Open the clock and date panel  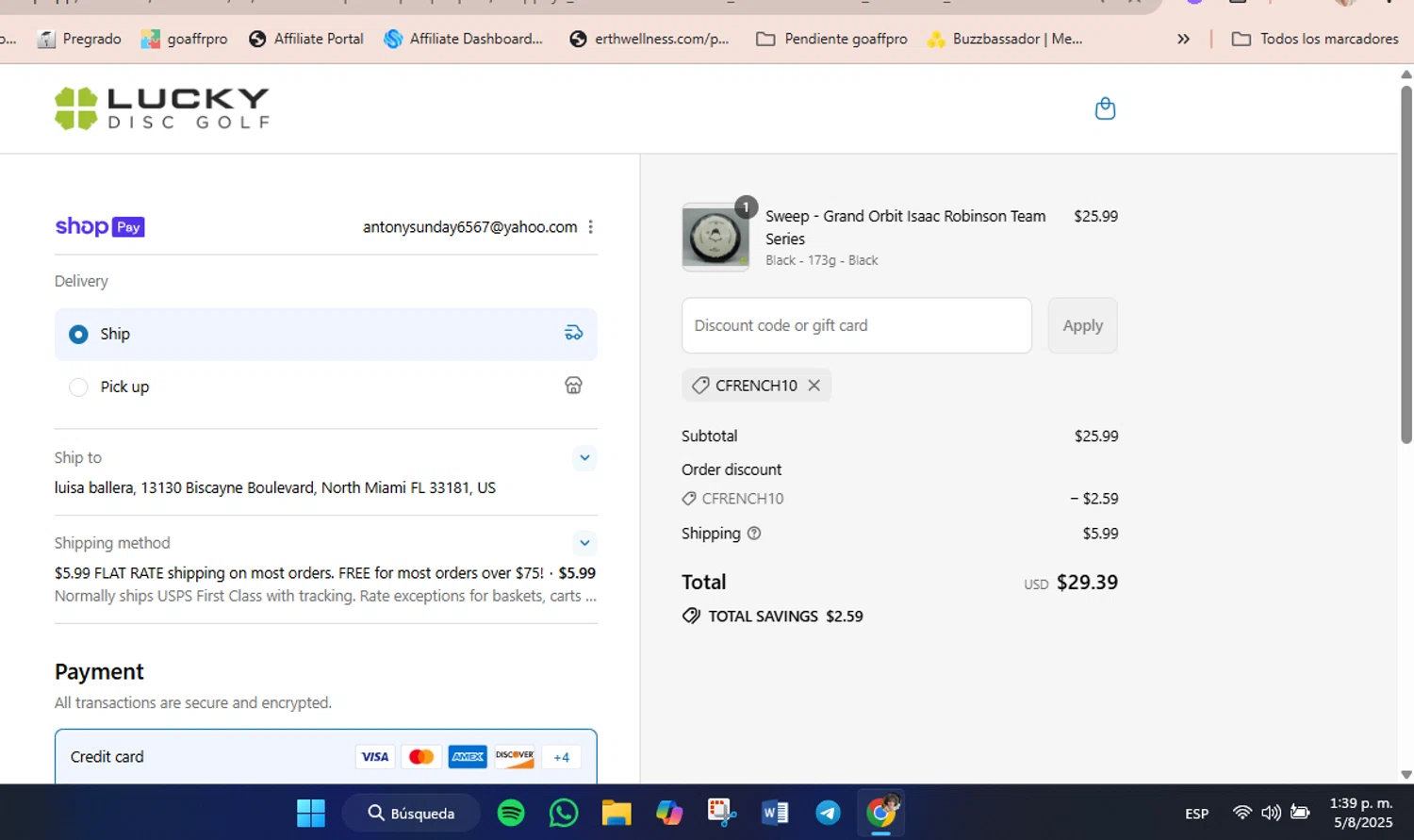(x=1361, y=813)
